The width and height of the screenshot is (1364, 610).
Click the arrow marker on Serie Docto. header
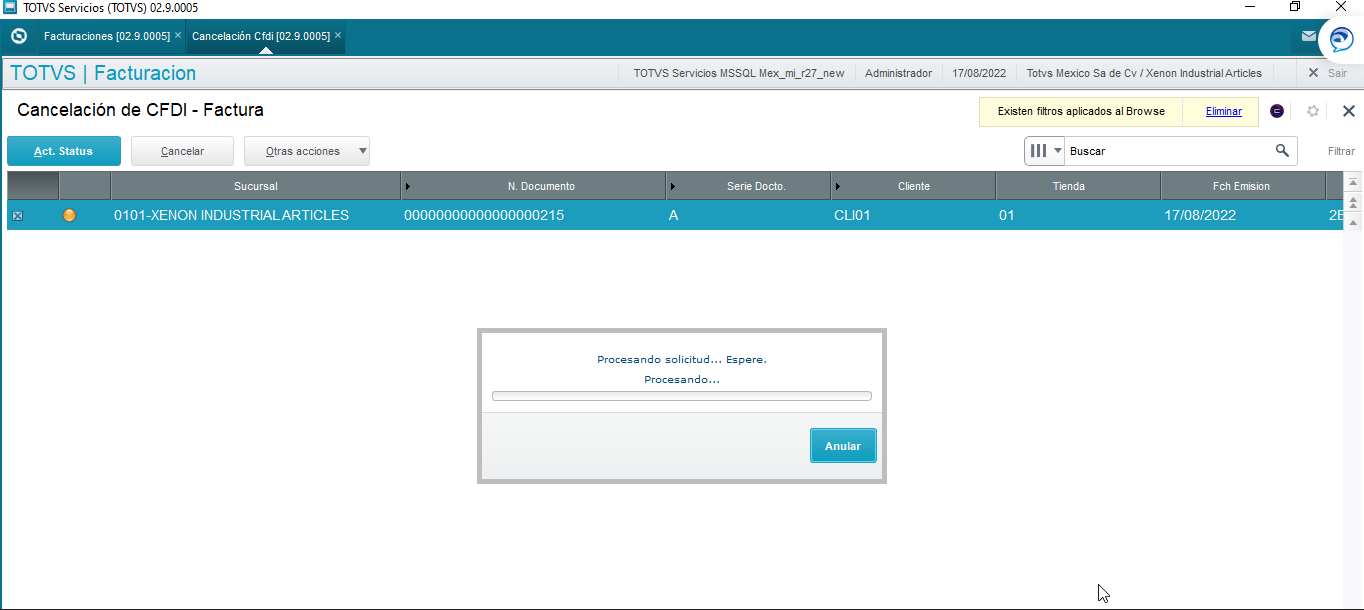pyautogui.click(x=672, y=186)
